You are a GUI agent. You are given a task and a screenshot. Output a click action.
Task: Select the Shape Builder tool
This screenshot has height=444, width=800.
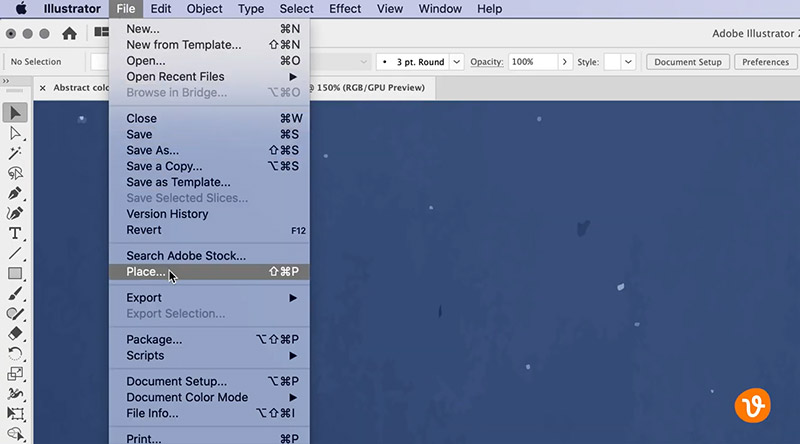click(x=15, y=434)
